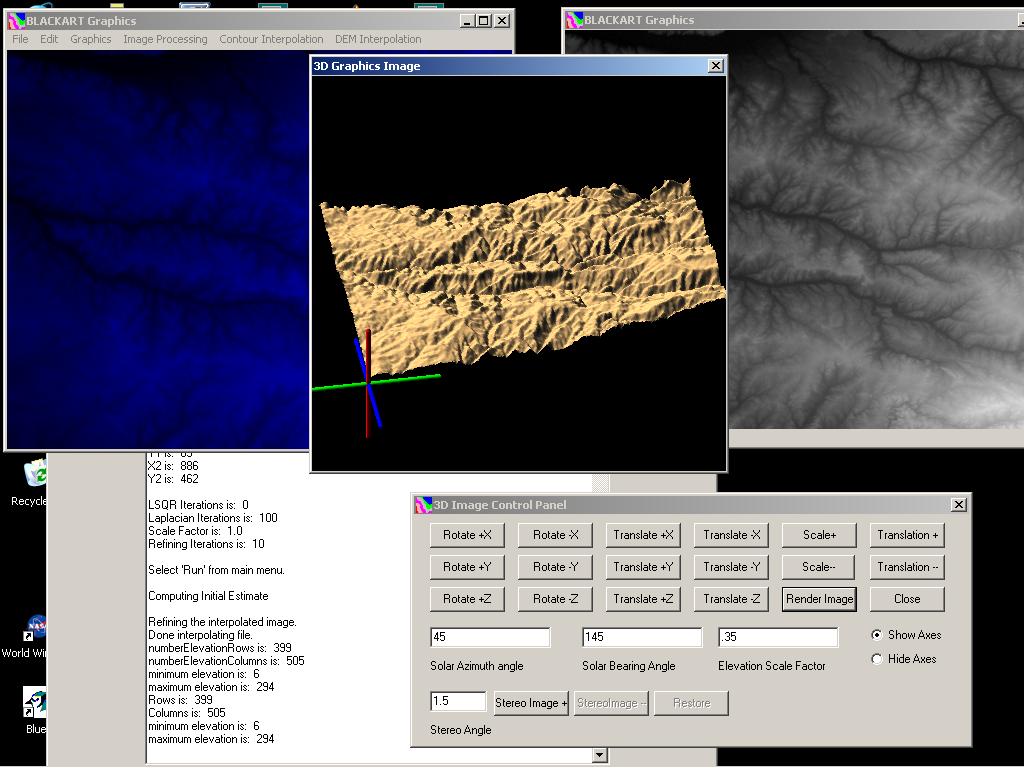
Task: Click the Translation + button
Action: tap(907, 535)
